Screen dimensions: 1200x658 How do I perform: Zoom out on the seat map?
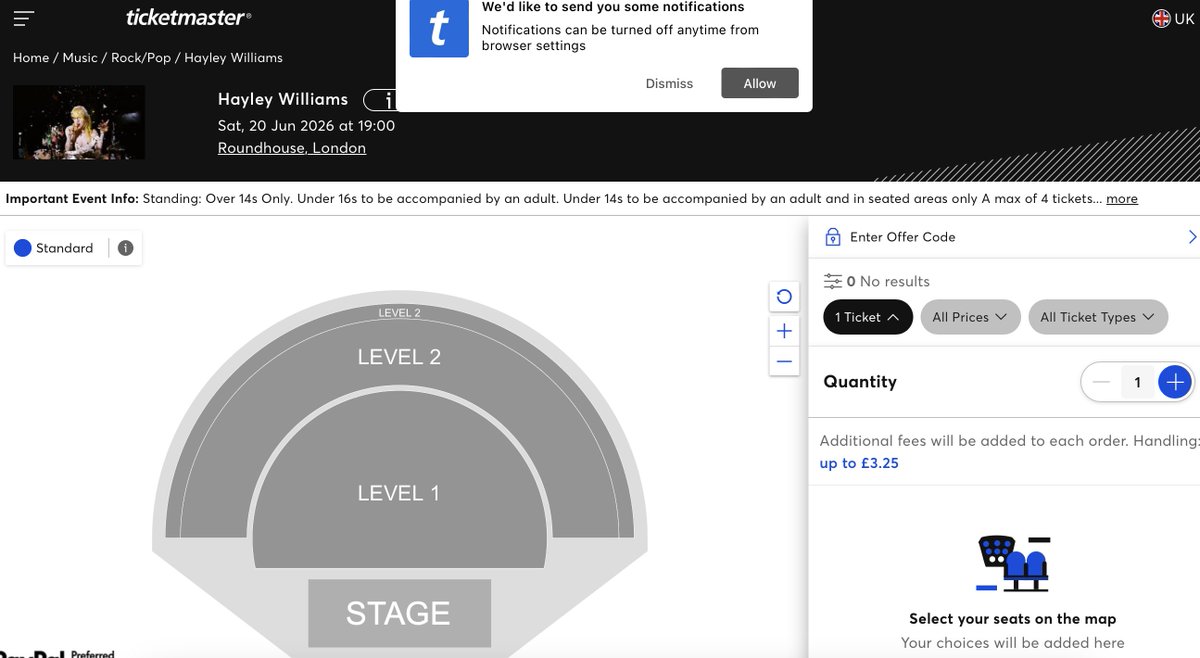pyautogui.click(x=784, y=362)
